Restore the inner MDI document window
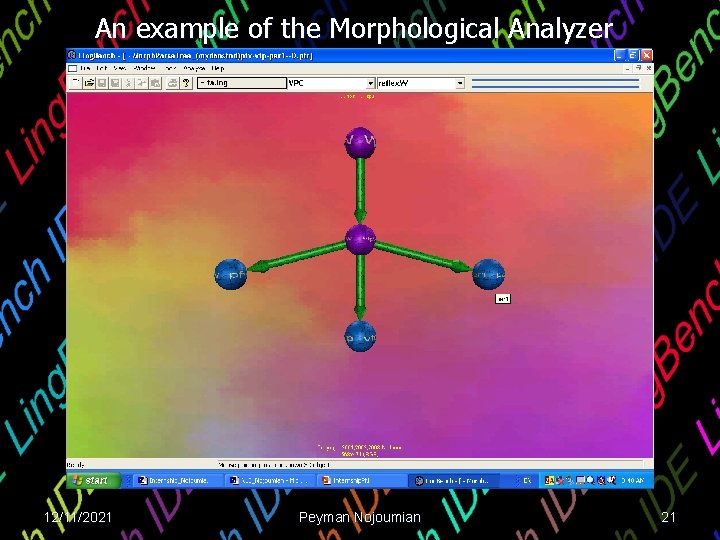This screenshot has width=720, height=540. coord(638,68)
